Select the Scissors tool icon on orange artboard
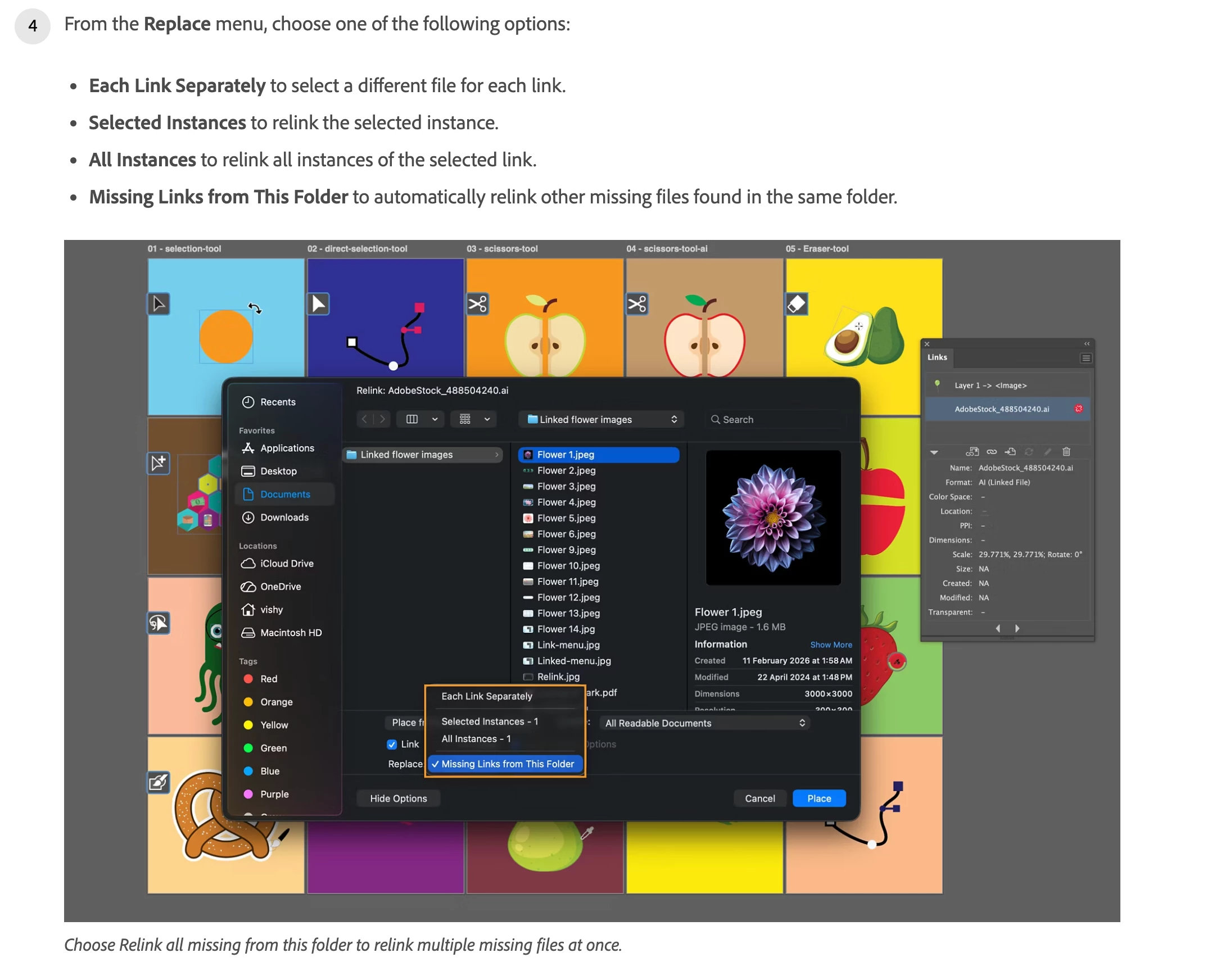Screen dimensions: 1221x980 (x=477, y=305)
